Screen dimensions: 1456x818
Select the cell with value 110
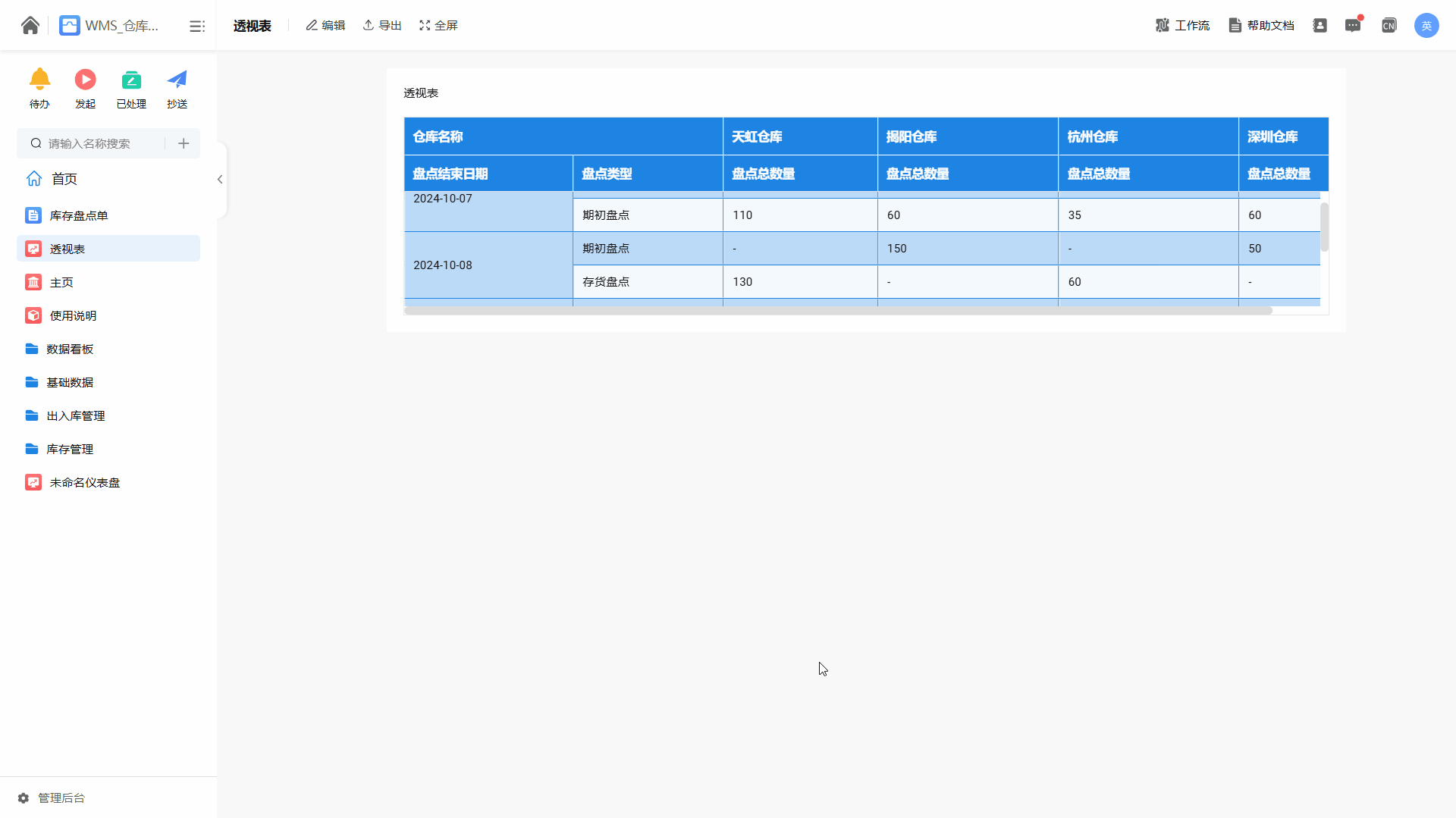tap(800, 215)
